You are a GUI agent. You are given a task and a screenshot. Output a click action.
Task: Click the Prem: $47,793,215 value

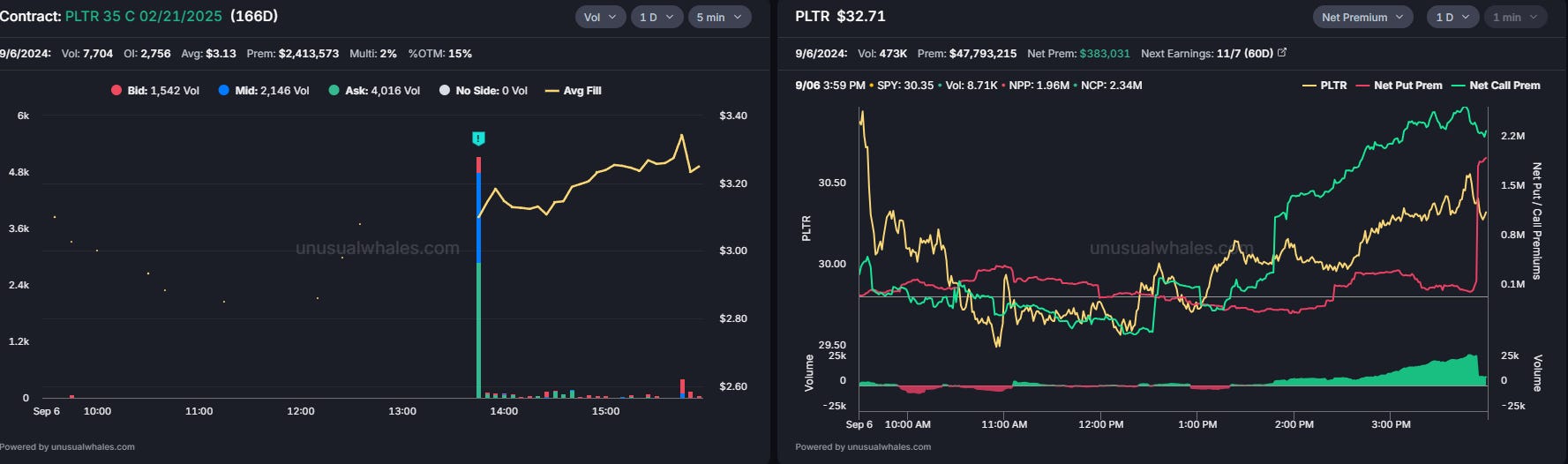[967, 54]
